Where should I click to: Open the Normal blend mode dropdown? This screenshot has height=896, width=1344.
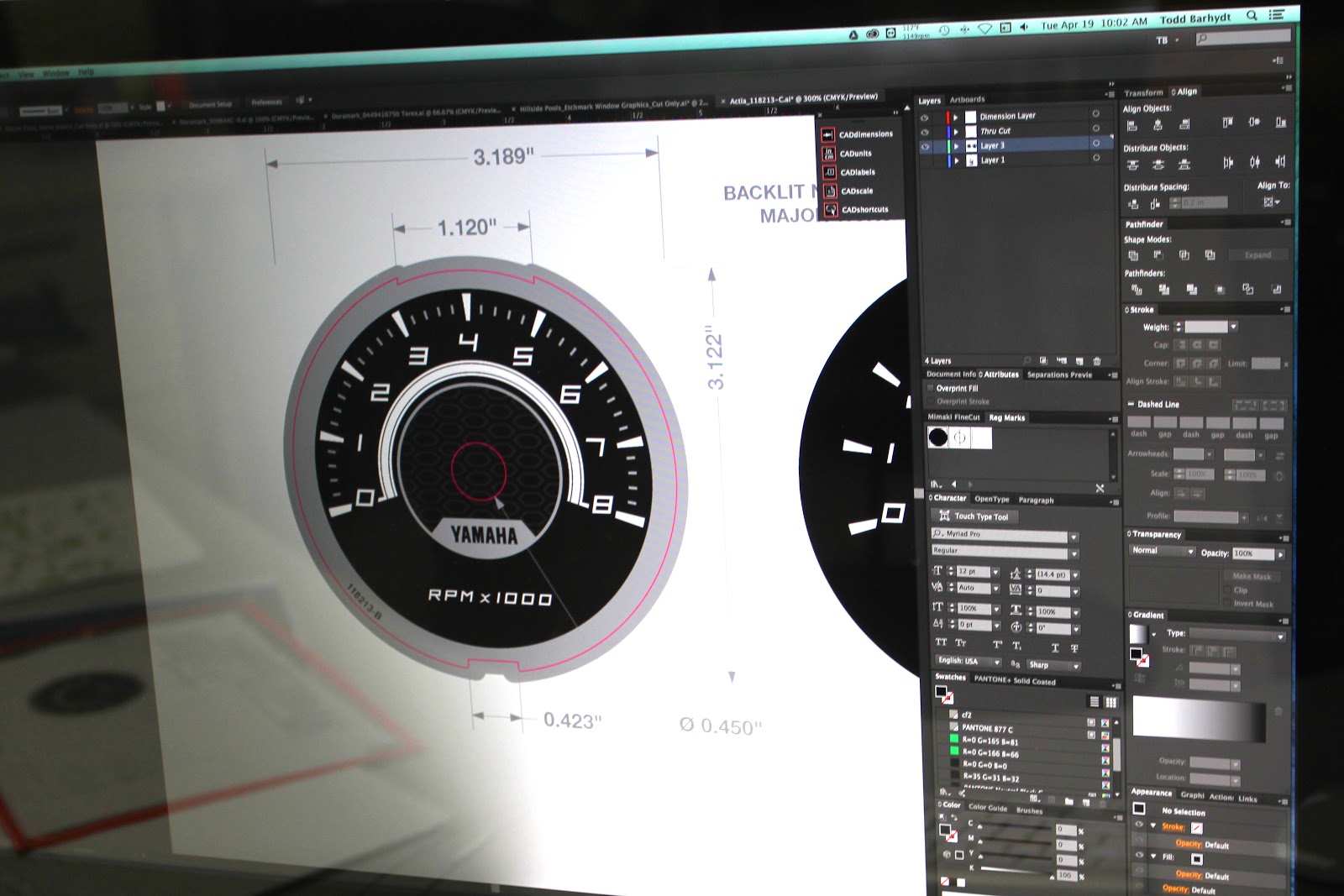(x=1191, y=552)
